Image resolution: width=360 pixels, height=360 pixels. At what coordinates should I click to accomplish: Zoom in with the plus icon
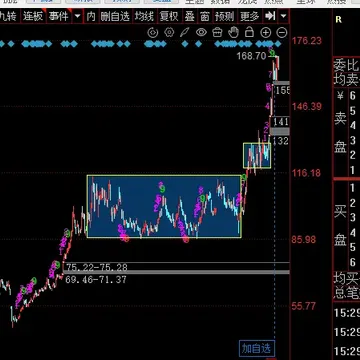265,33
